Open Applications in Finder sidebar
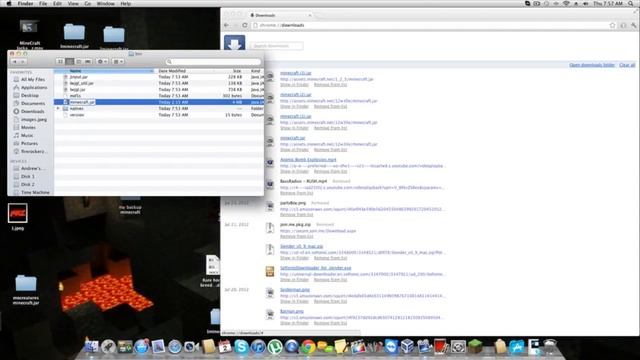The image size is (640, 360). click(x=30, y=87)
